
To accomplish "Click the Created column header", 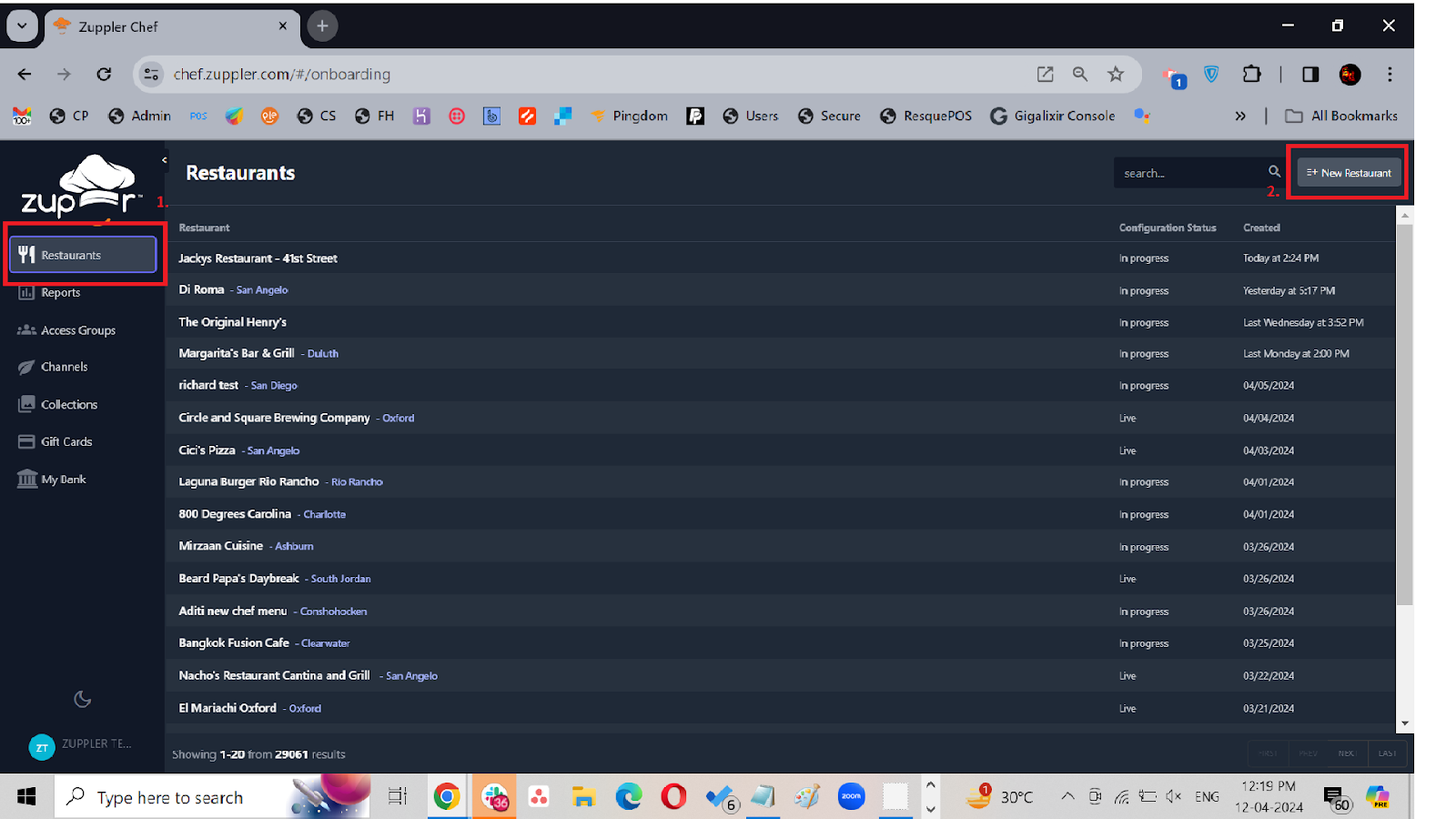I will coord(1261,227).
